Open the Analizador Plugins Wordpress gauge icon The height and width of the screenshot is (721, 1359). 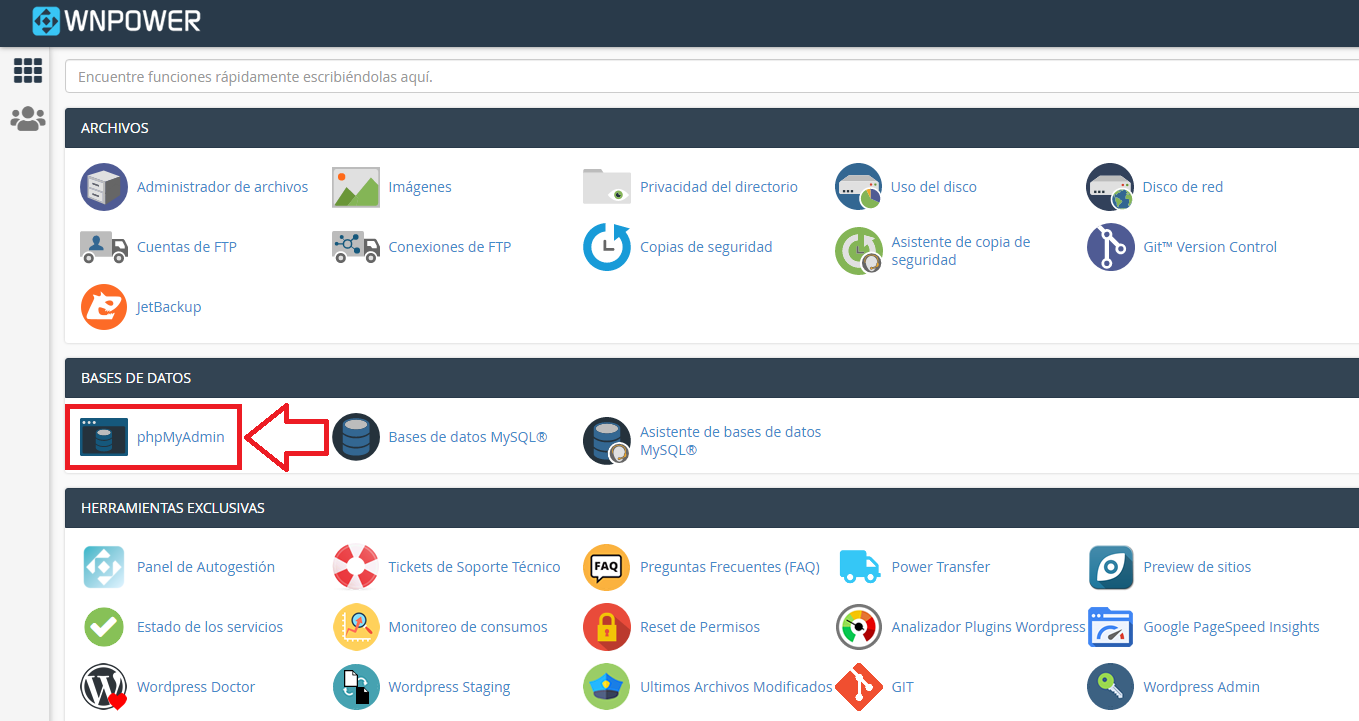[859, 627]
